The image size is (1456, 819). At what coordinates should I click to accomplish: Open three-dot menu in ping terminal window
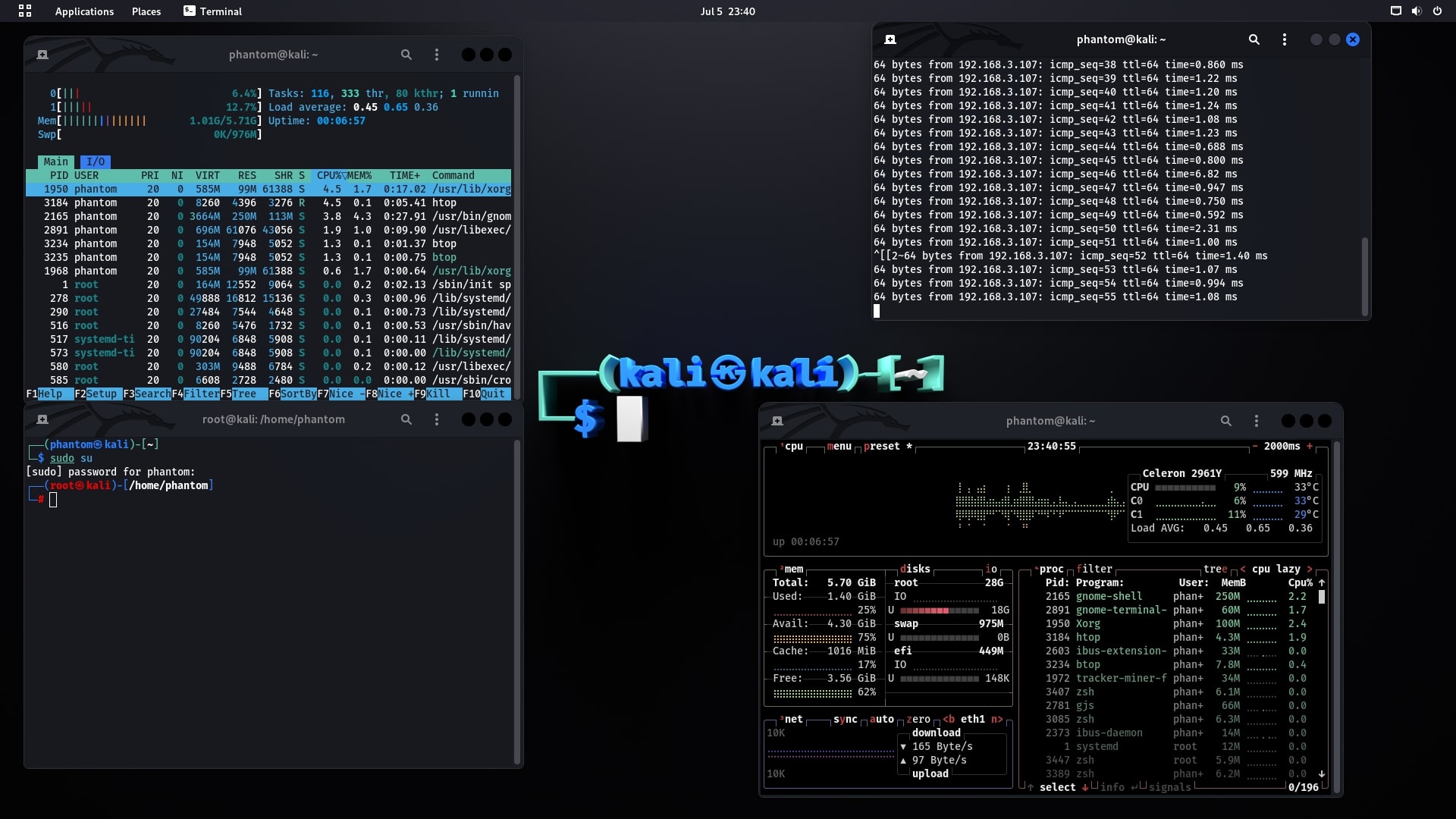(1284, 39)
